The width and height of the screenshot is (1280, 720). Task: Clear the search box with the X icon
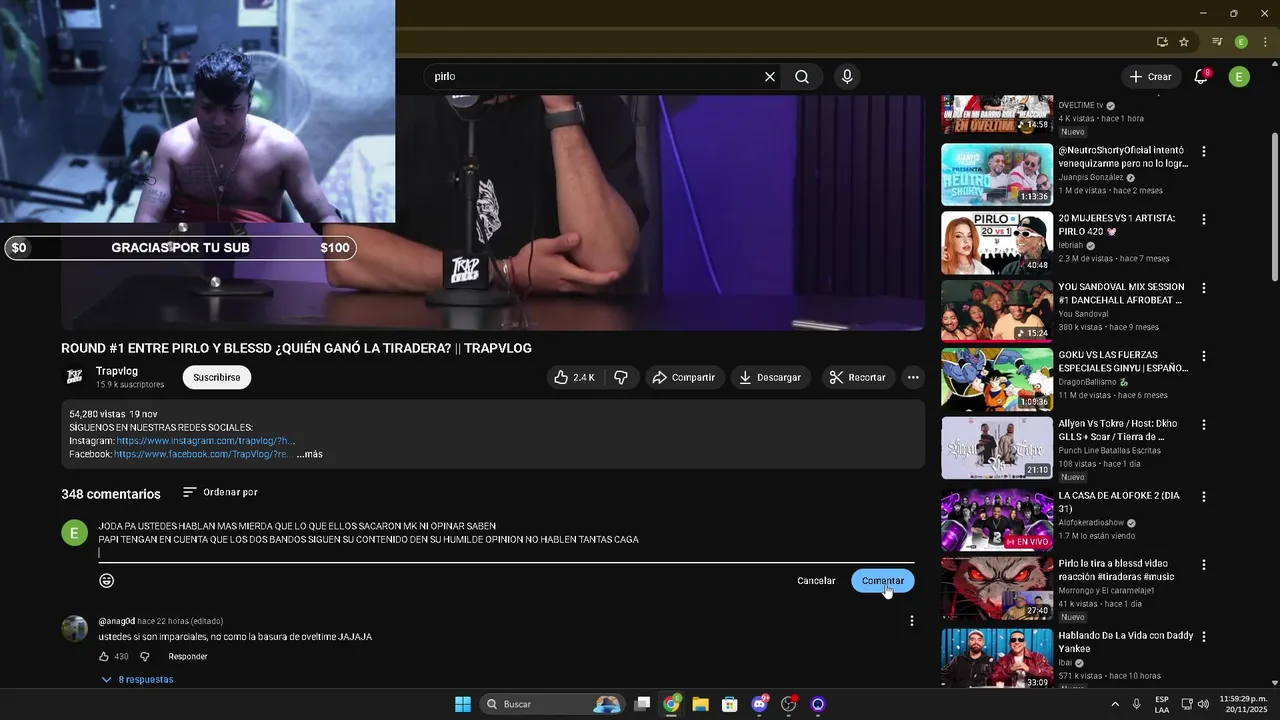pos(770,77)
